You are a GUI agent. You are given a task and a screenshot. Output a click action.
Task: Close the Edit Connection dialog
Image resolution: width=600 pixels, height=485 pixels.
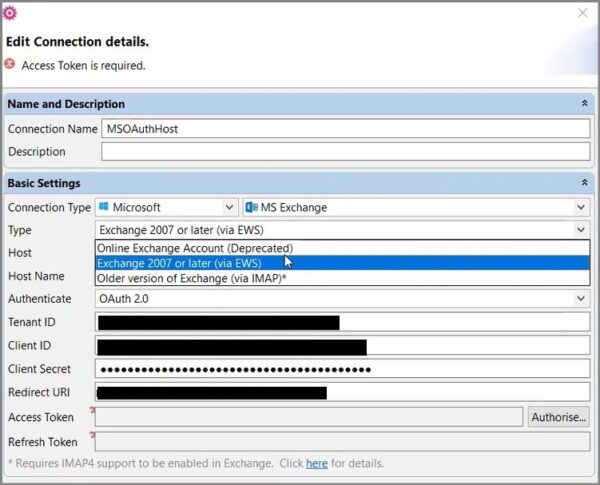click(x=583, y=13)
